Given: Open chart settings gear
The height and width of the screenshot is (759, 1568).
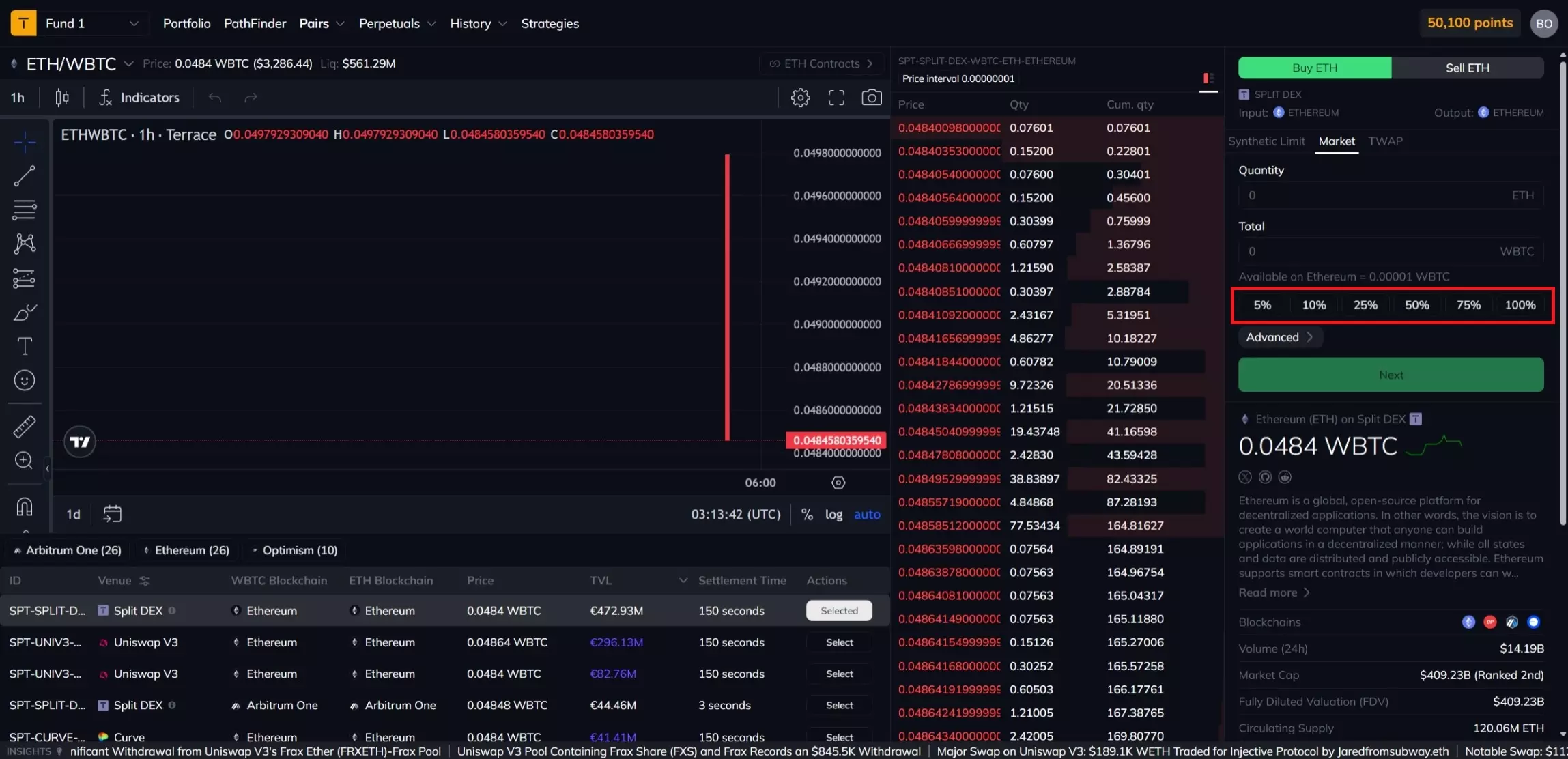Looking at the screenshot, I should coord(801,98).
